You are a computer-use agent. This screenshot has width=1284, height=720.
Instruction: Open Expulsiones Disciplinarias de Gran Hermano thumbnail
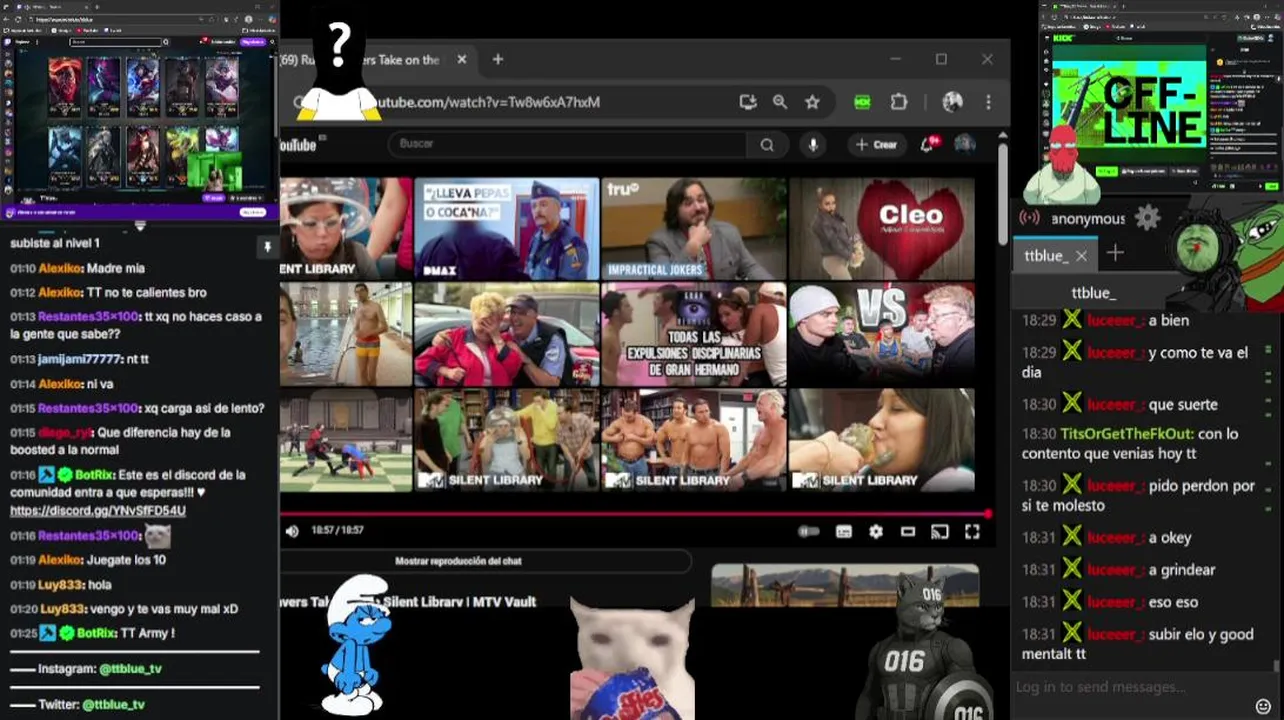click(693, 334)
